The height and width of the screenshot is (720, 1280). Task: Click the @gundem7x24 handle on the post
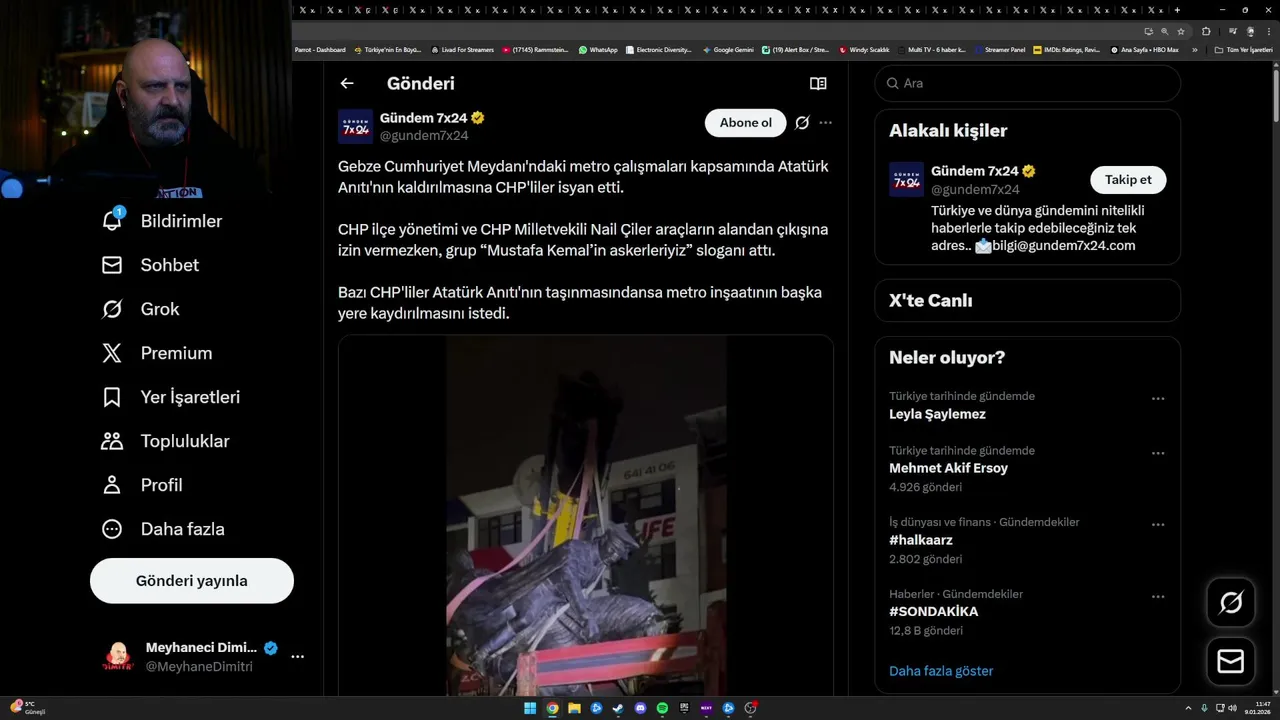424,136
